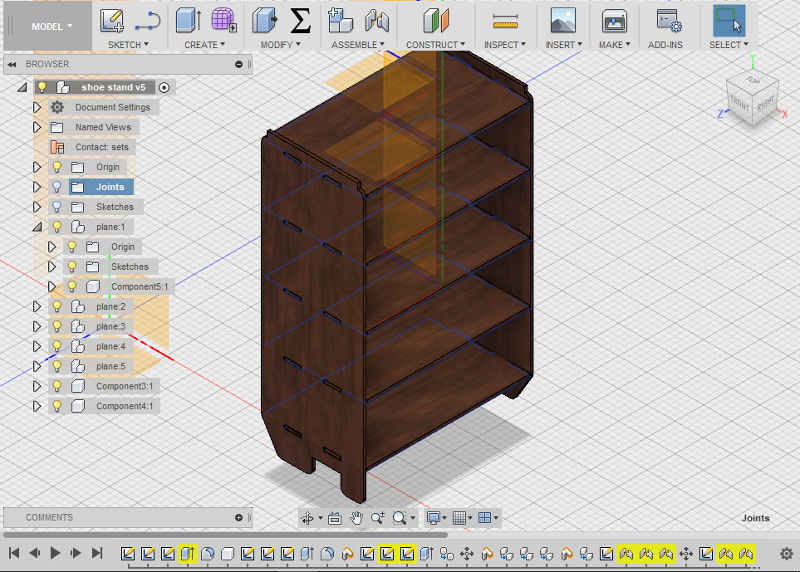Open the MODEL workspace dropdown
Screen dimensions: 800x572
tap(52, 26)
